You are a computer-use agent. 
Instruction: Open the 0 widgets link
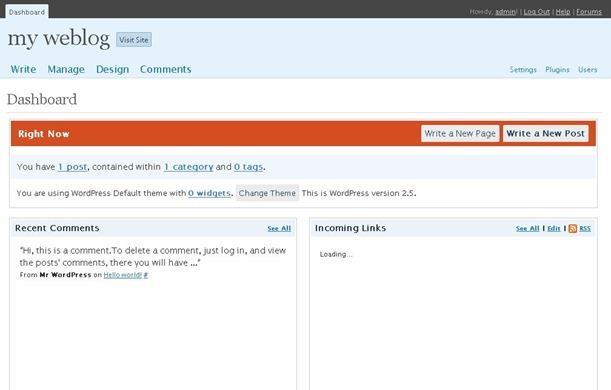coord(209,193)
